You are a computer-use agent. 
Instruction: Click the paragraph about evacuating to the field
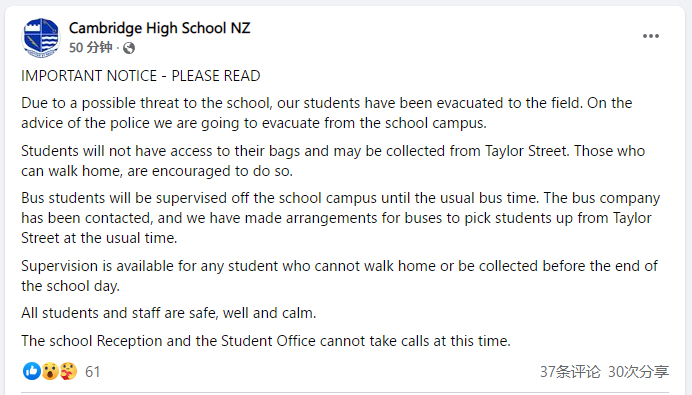tap(327, 113)
